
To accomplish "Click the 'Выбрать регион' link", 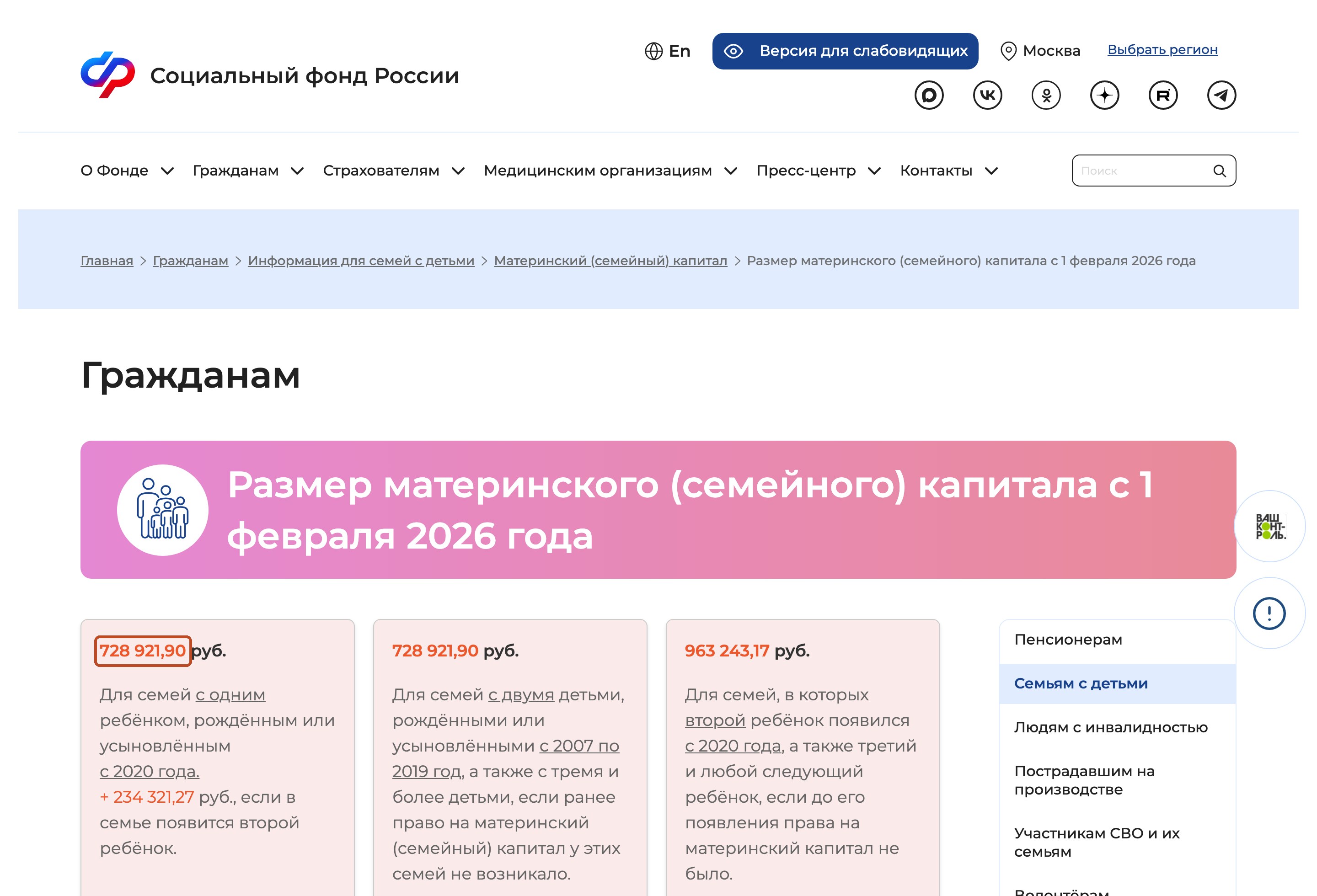I will [x=1162, y=50].
